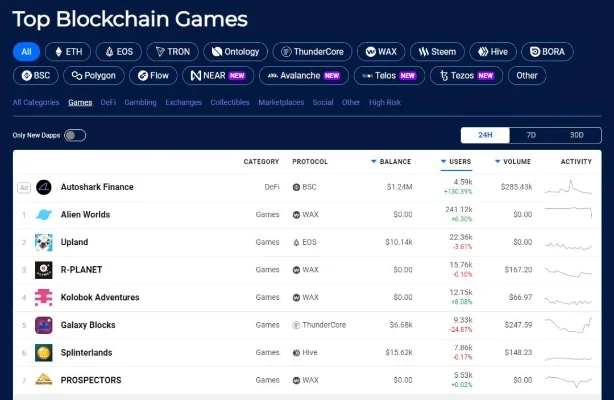Image resolution: width=614 pixels, height=400 pixels.
Task: Click the ThunderCore icon in Galaxy Blocks row
Action: point(296,325)
